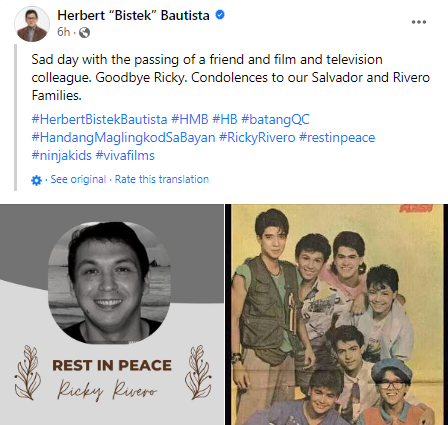Open the #vivafilms hashtag
The height and width of the screenshot is (425, 448).
pyautogui.click(x=125, y=156)
